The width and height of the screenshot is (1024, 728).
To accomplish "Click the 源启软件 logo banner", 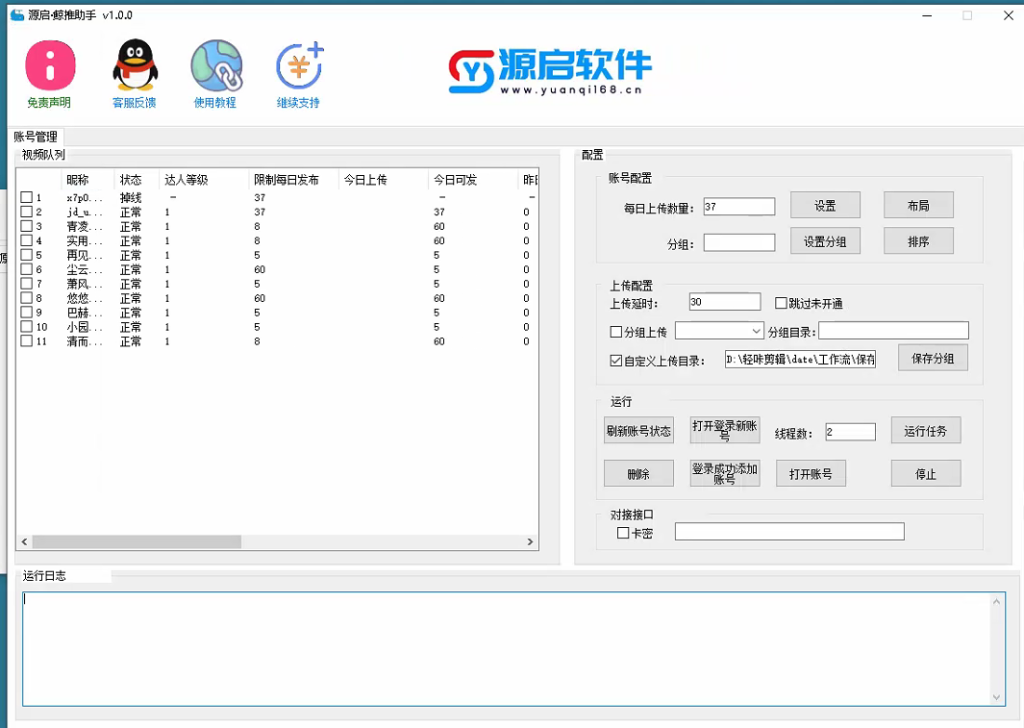I will pyautogui.click(x=549, y=71).
